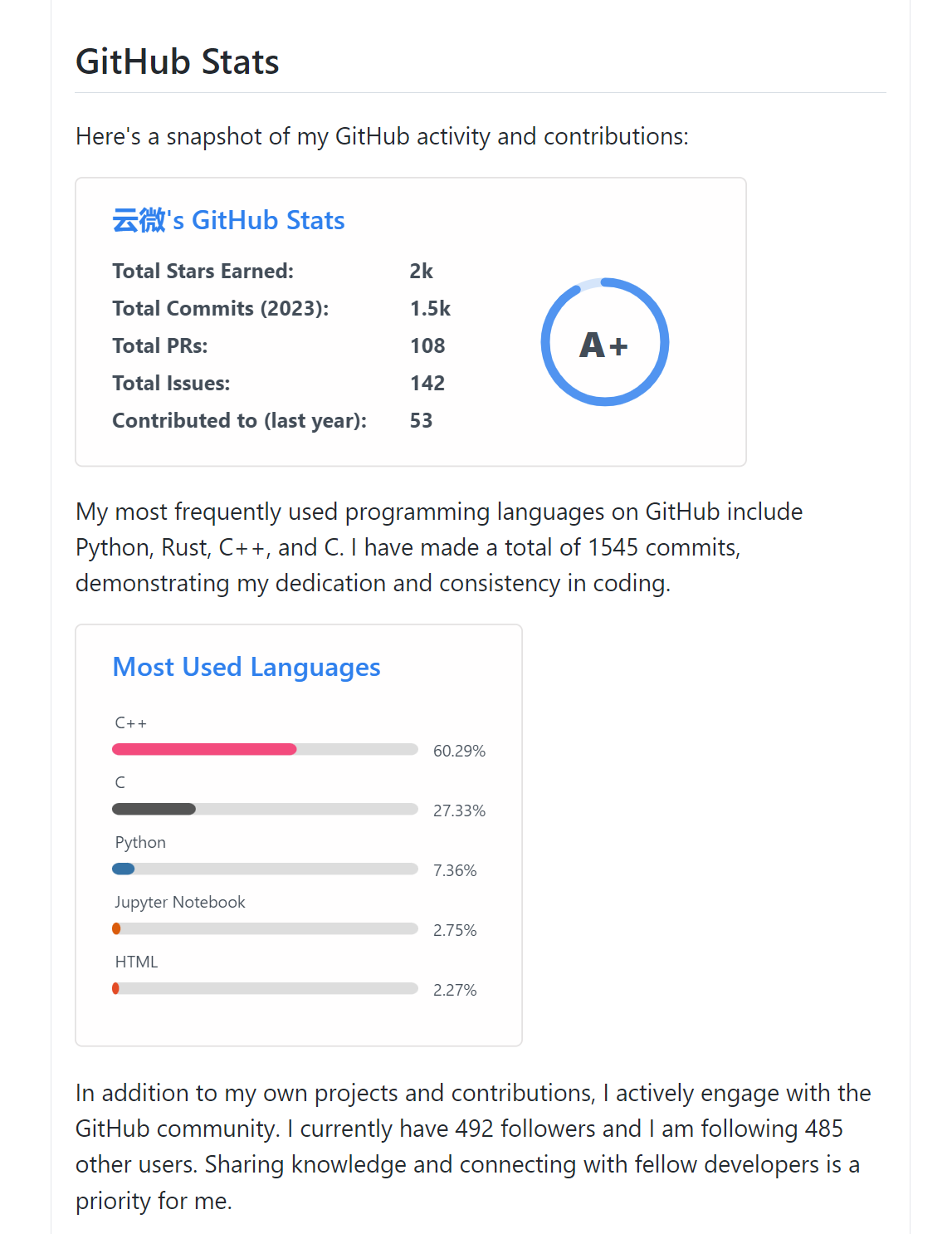Click the Total PRs label
Image resolution: width=952 pixels, height=1234 pixels.
click(x=160, y=346)
